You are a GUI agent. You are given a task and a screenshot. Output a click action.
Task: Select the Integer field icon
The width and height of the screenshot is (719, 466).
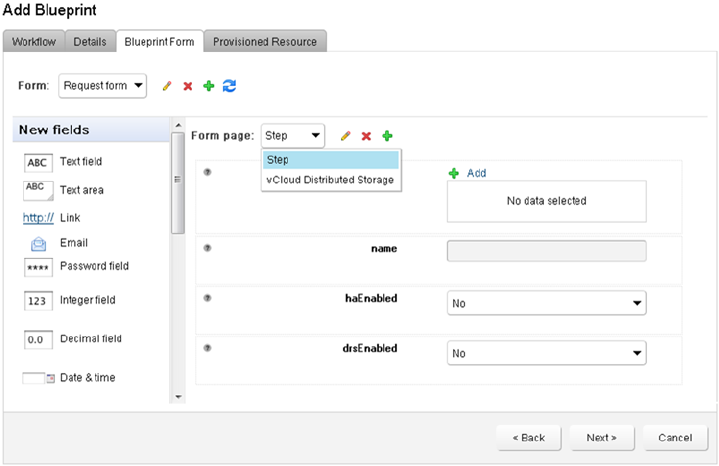(38, 300)
